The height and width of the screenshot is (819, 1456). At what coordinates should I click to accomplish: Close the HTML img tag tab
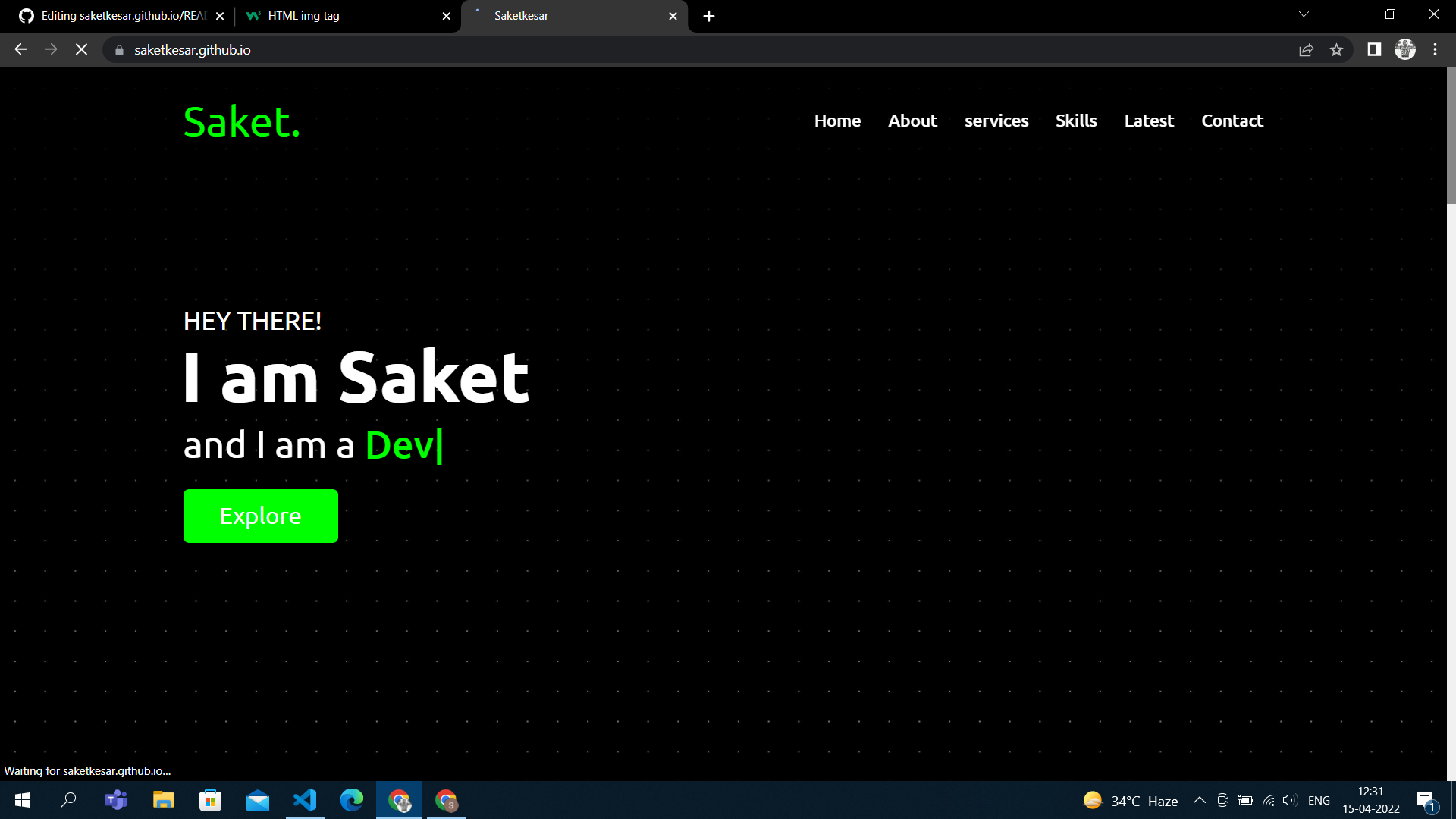446,16
